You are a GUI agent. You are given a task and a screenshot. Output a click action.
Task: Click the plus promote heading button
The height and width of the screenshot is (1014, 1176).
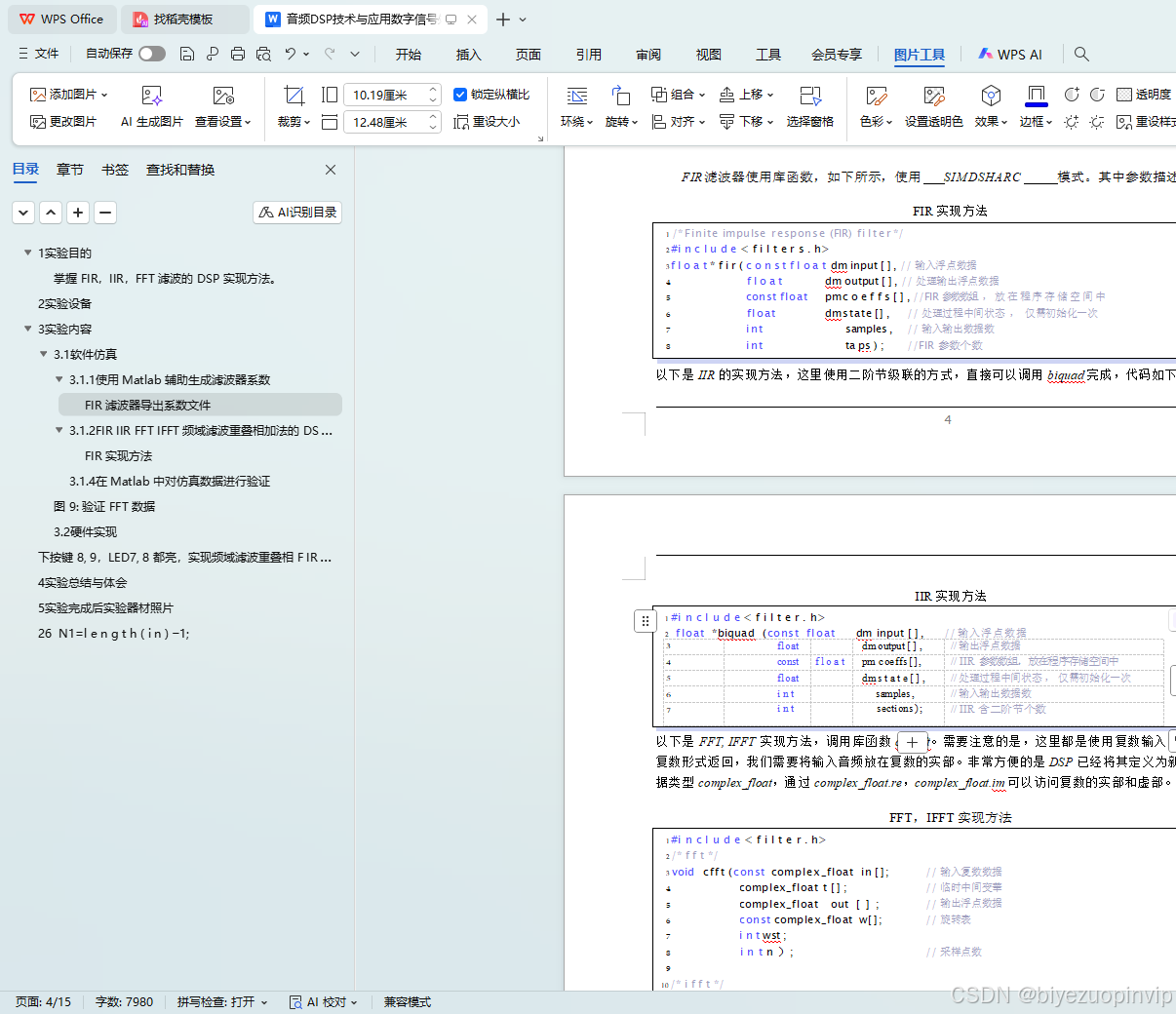coord(78,212)
